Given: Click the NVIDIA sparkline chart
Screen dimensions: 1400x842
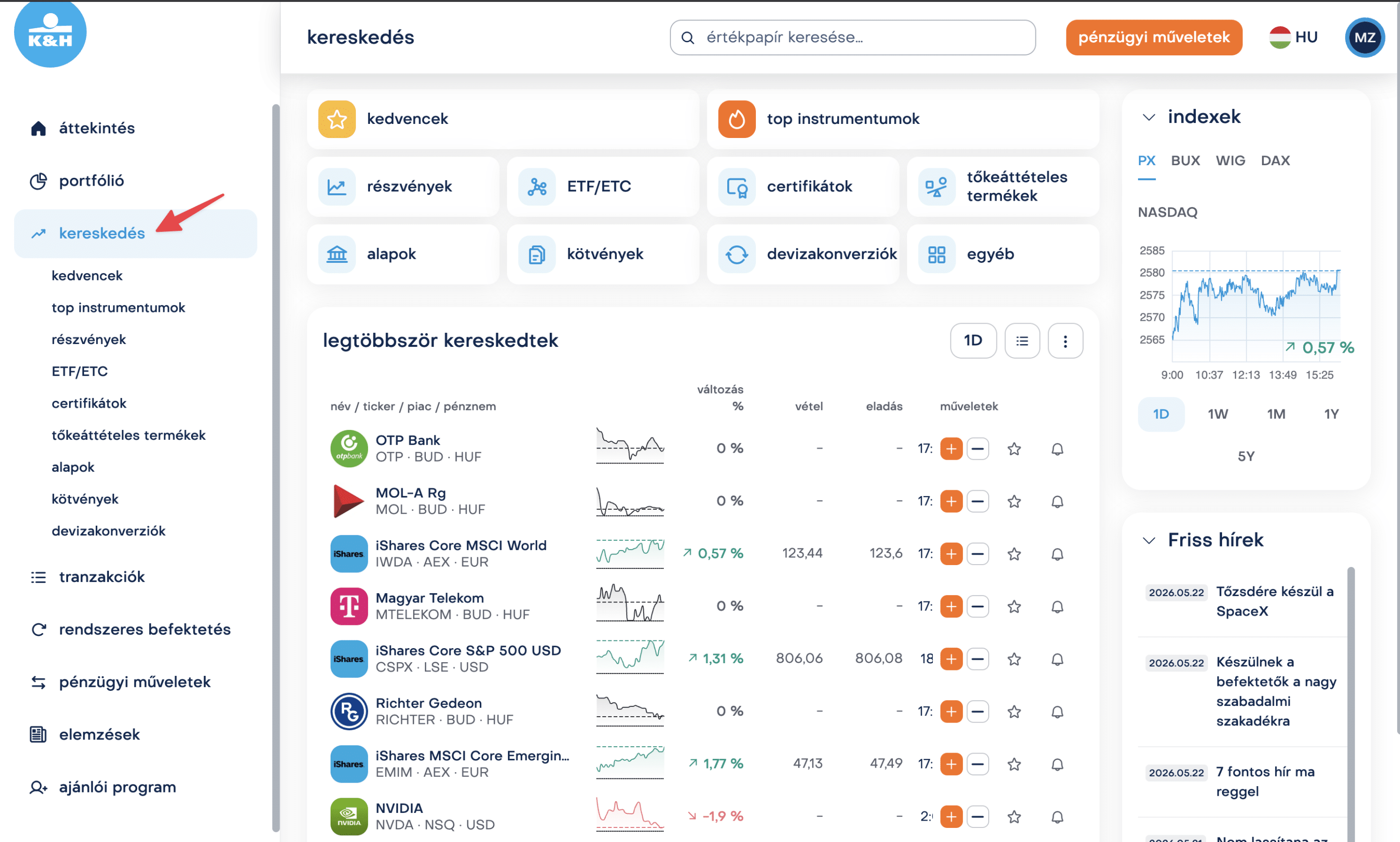Looking at the screenshot, I should (630, 815).
